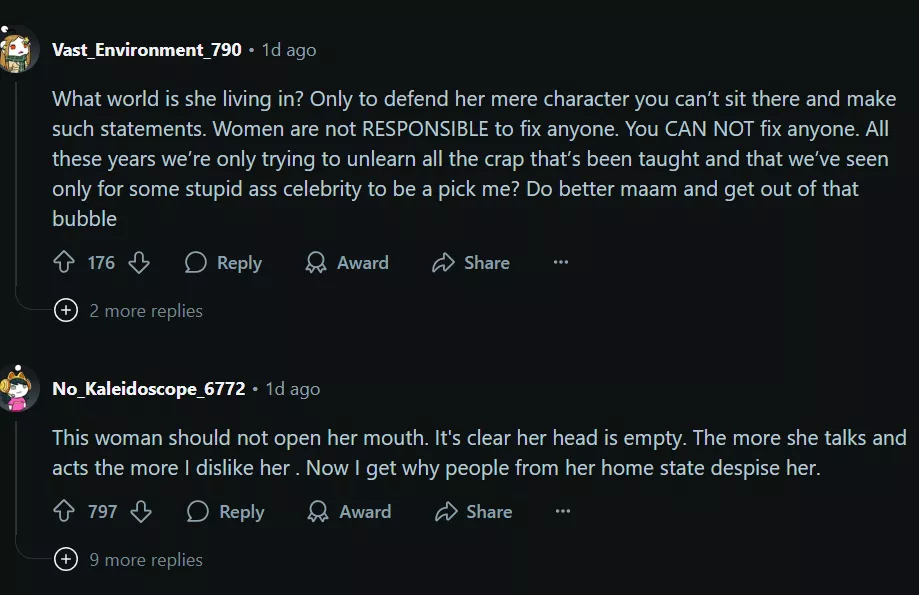The height and width of the screenshot is (595, 919).
Task: Open No_Kaleidoscope_6772's avatar profile
Action: pos(18,389)
